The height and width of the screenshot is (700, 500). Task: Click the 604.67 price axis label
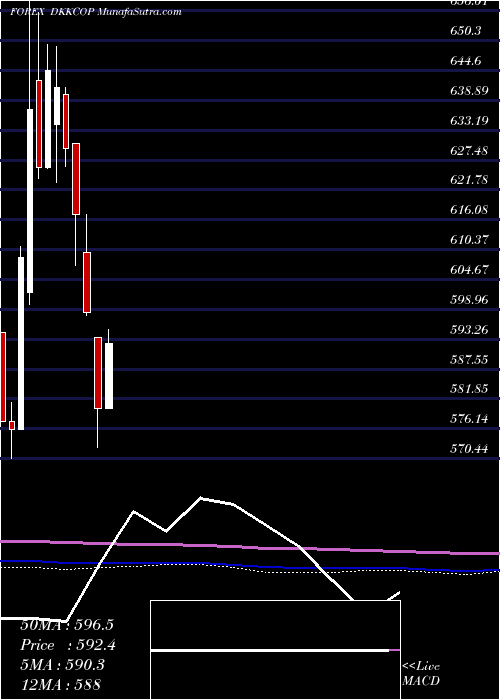coord(469,270)
